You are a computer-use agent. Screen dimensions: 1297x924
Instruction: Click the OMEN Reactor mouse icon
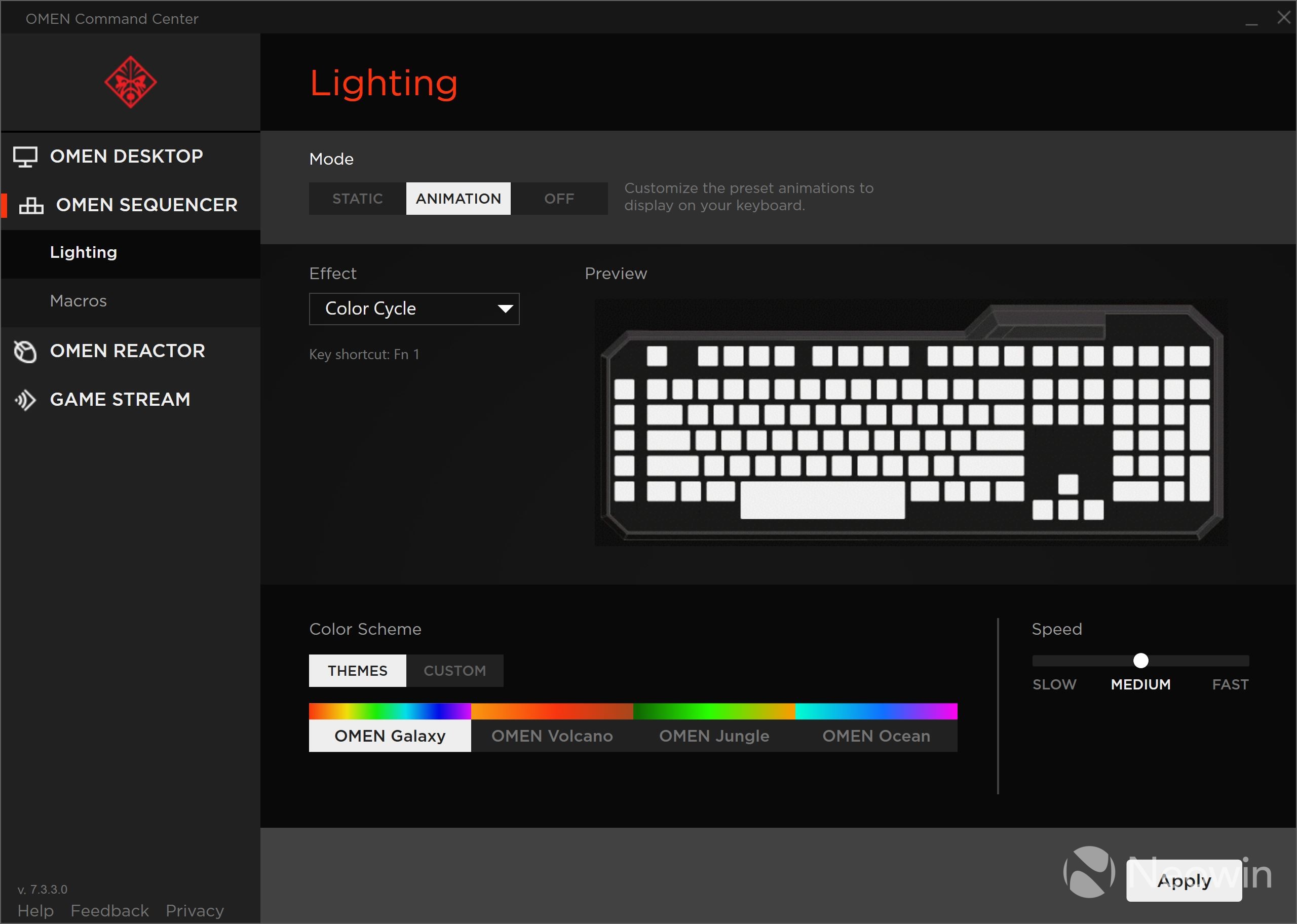[25, 351]
